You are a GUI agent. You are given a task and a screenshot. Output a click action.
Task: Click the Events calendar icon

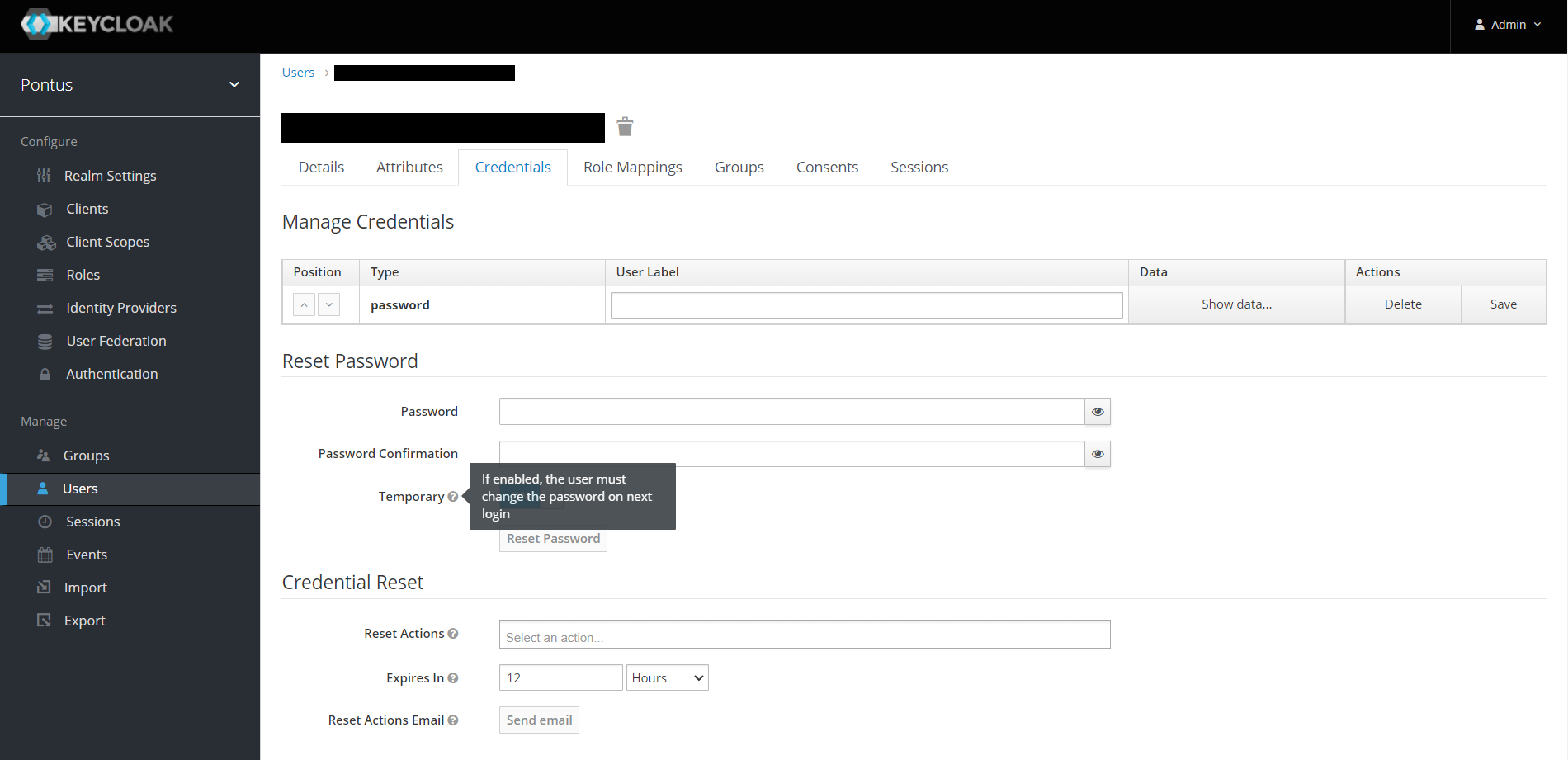point(45,555)
